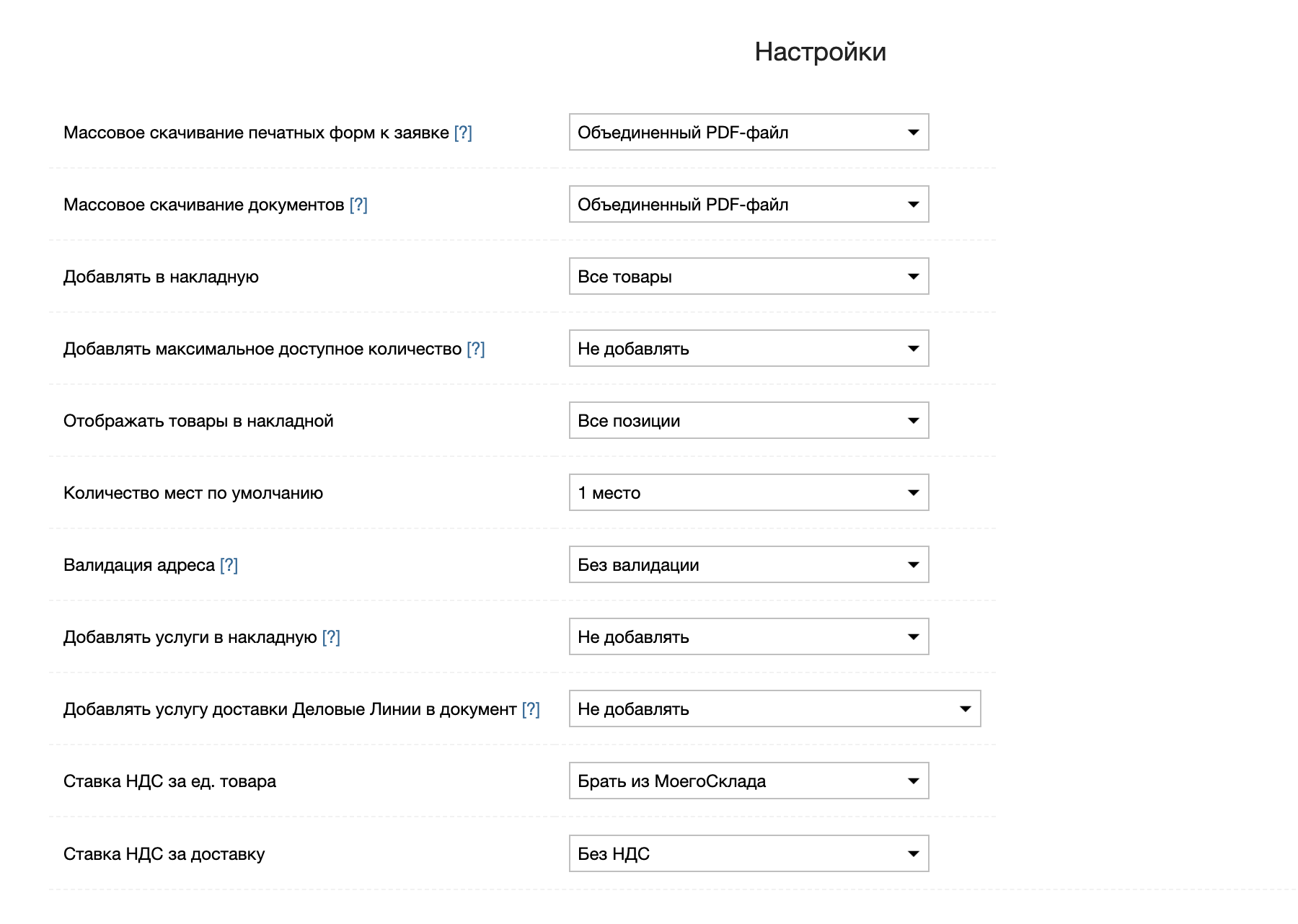Click the Настройки page heading
The height and width of the screenshot is (924, 1298).
click(820, 52)
